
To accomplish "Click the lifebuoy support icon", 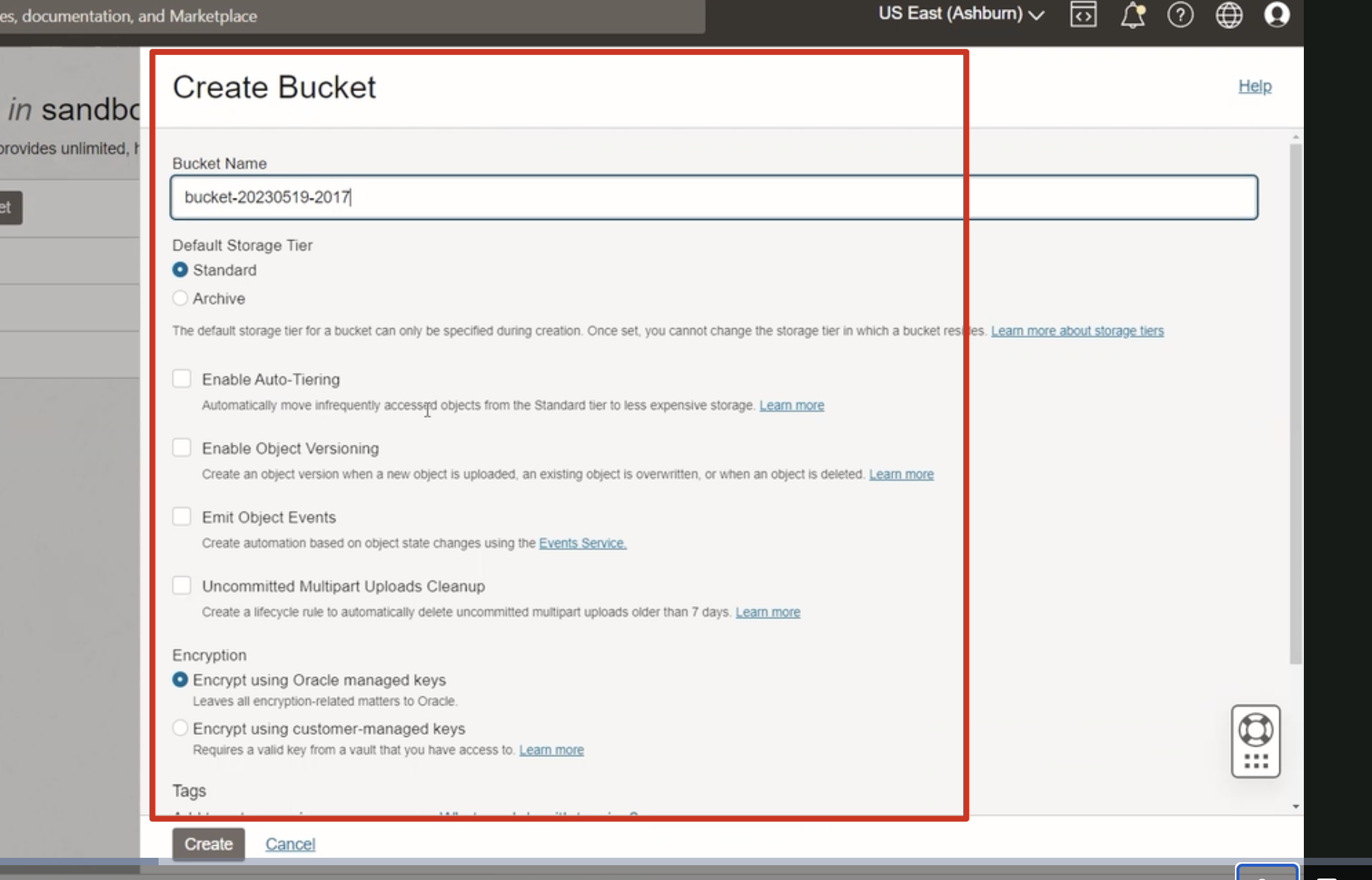I will tap(1256, 730).
